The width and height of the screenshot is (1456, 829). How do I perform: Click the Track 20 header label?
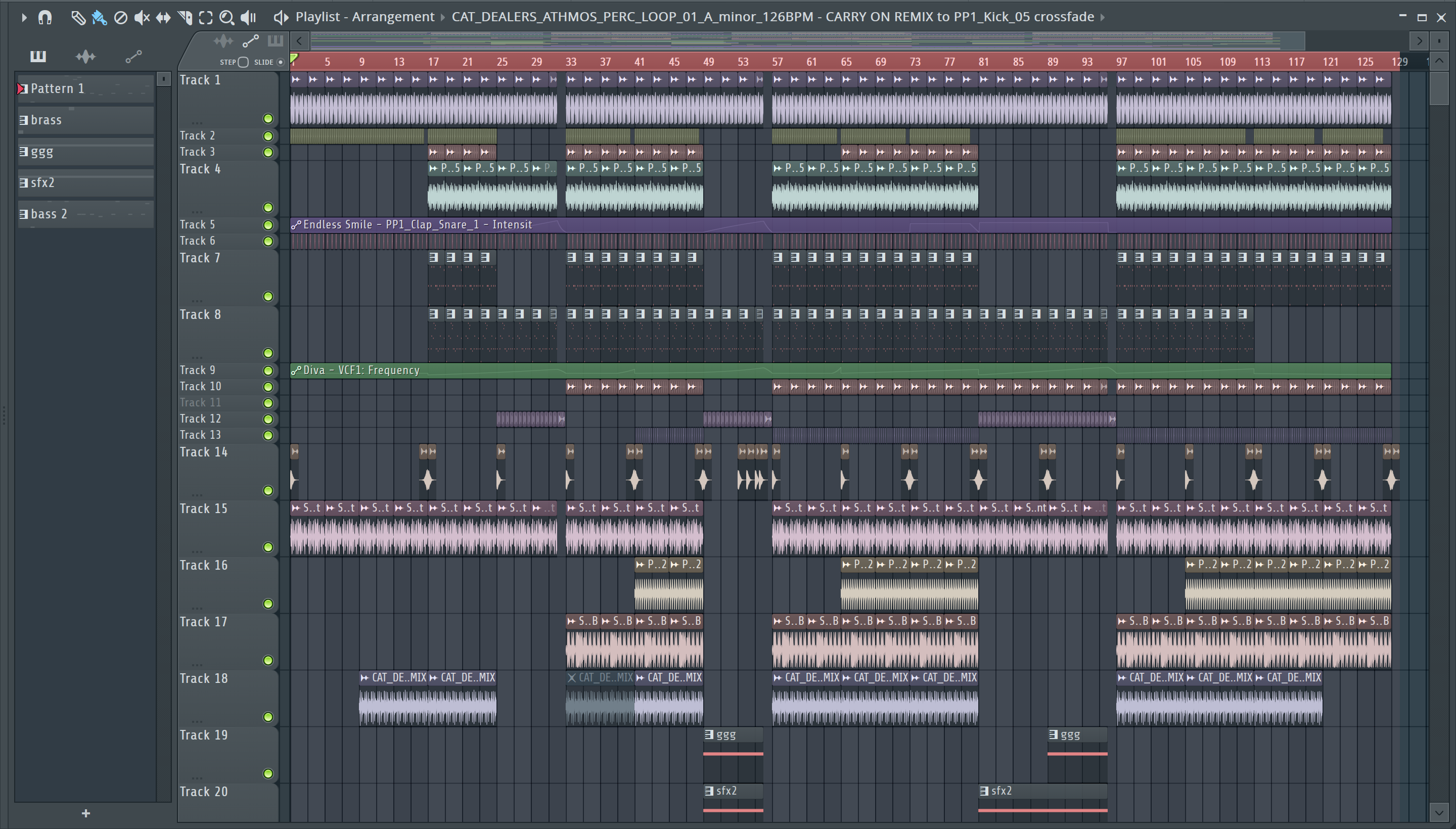coord(203,792)
